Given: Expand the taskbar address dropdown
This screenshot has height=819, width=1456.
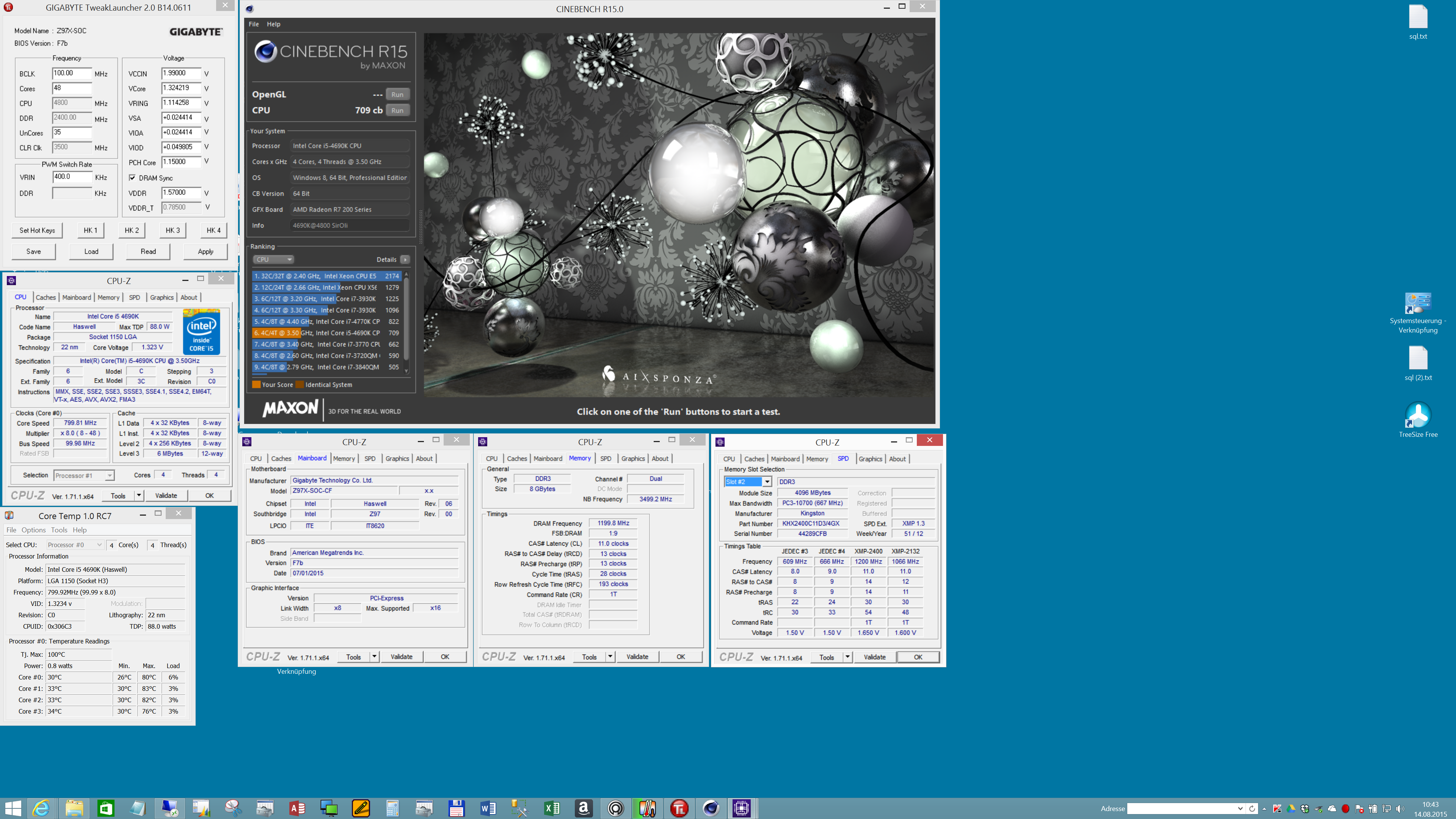Looking at the screenshot, I should click(1240, 809).
